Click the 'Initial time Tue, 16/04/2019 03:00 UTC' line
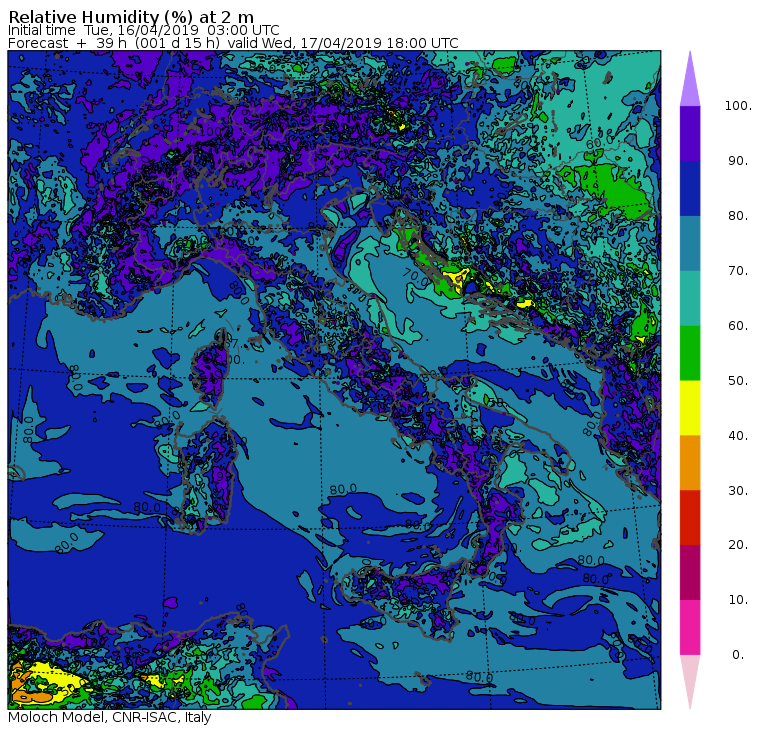Screen dimensions: 760x731 pyautogui.click(x=143, y=30)
